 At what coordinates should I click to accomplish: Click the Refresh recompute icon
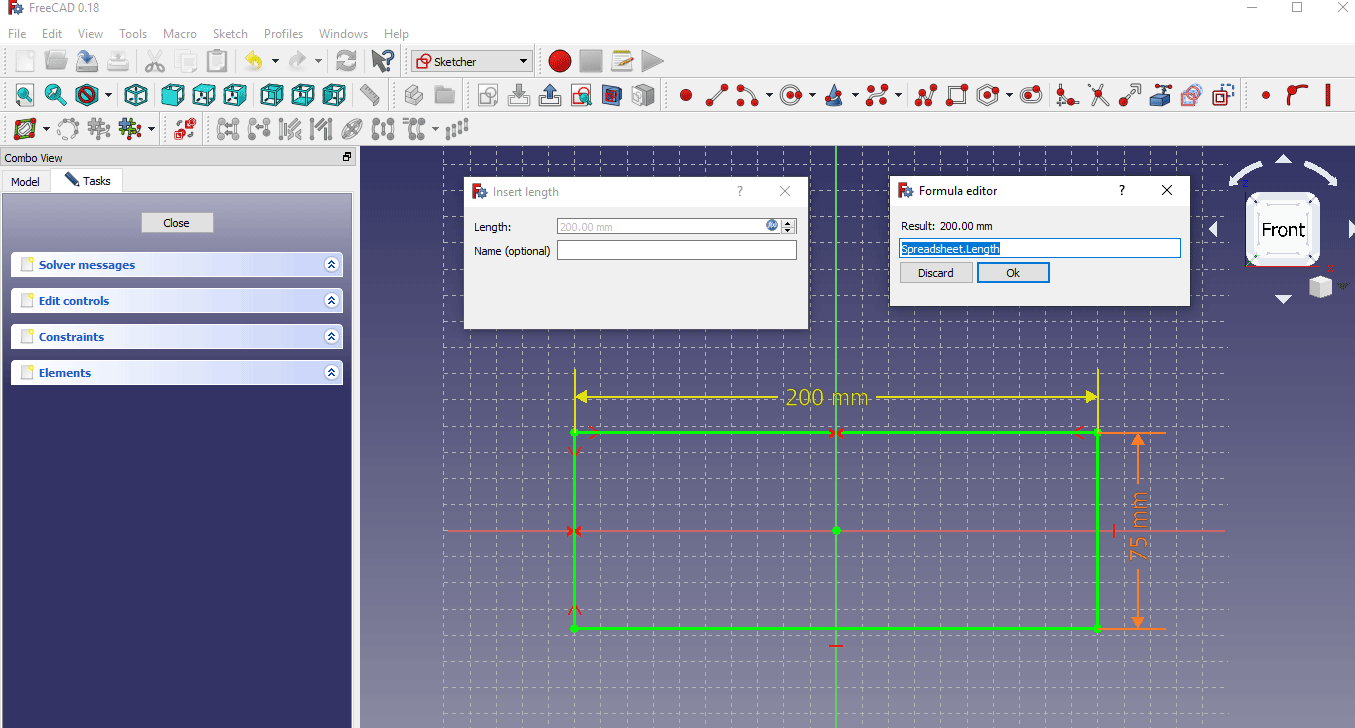click(346, 61)
